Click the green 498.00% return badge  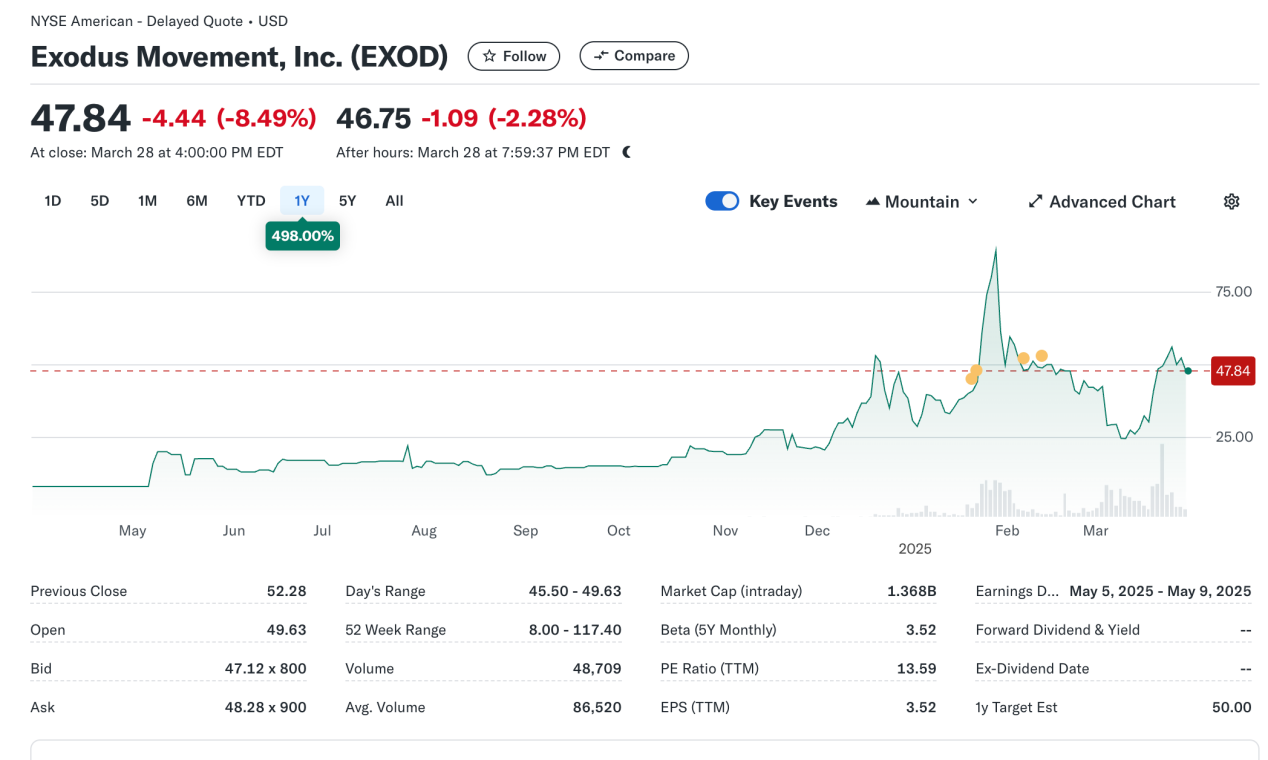[302, 236]
